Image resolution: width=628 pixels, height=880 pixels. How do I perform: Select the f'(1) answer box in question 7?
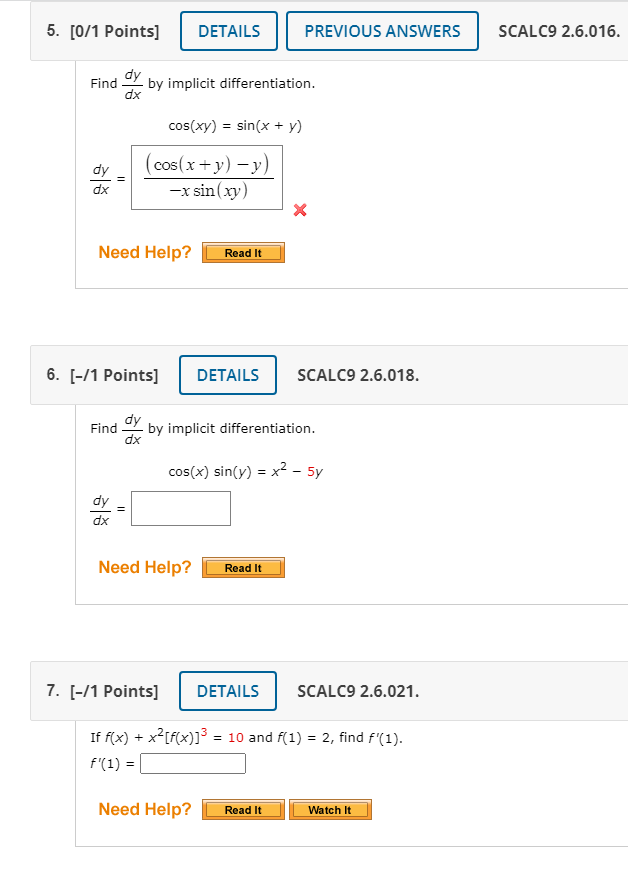(x=192, y=763)
